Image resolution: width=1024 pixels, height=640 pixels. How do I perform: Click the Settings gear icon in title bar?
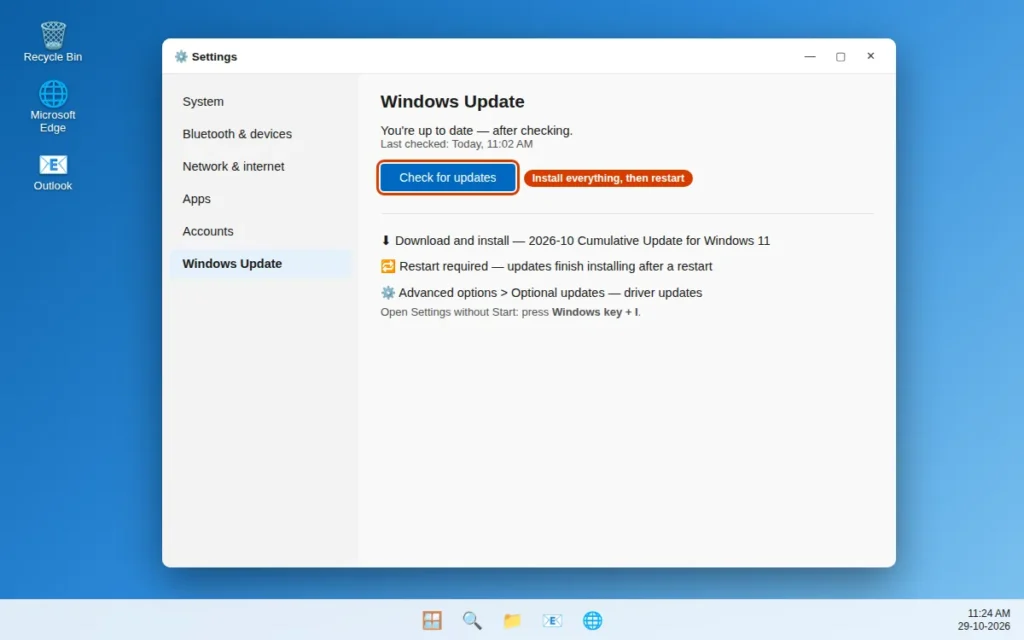pos(181,57)
